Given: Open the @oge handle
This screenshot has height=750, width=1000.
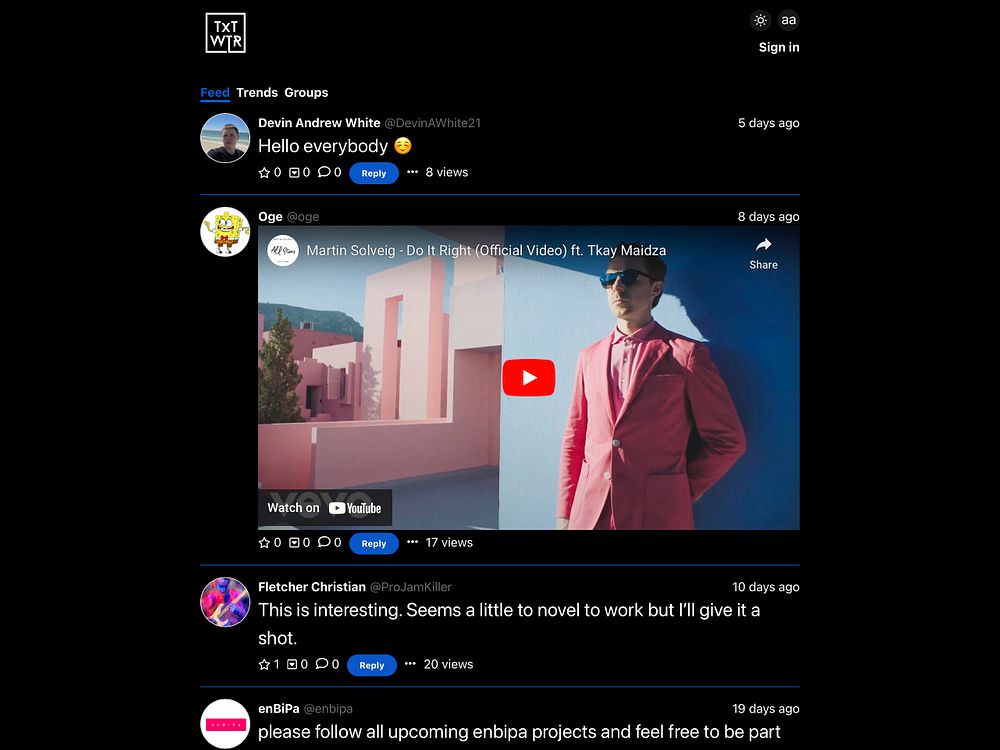Looking at the screenshot, I should (x=303, y=217).
